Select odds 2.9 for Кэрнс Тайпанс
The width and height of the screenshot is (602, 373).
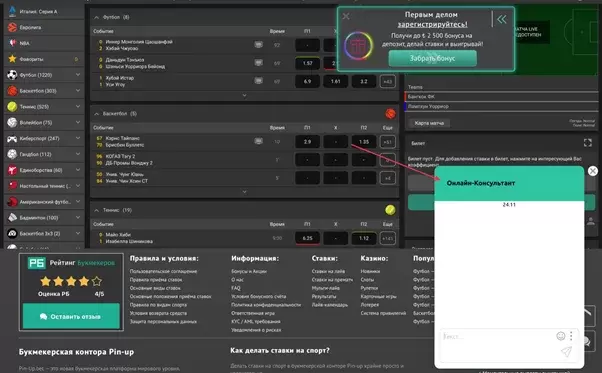coord(307,142)
